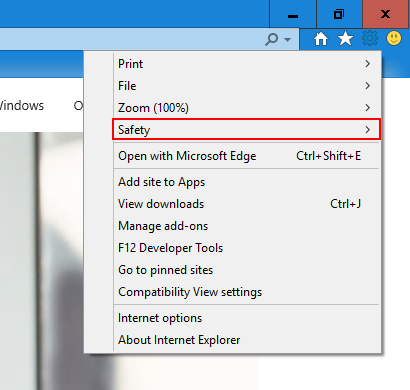Choose Open with Microsoft Edge
410x390 pixels.
click(247, 156)
